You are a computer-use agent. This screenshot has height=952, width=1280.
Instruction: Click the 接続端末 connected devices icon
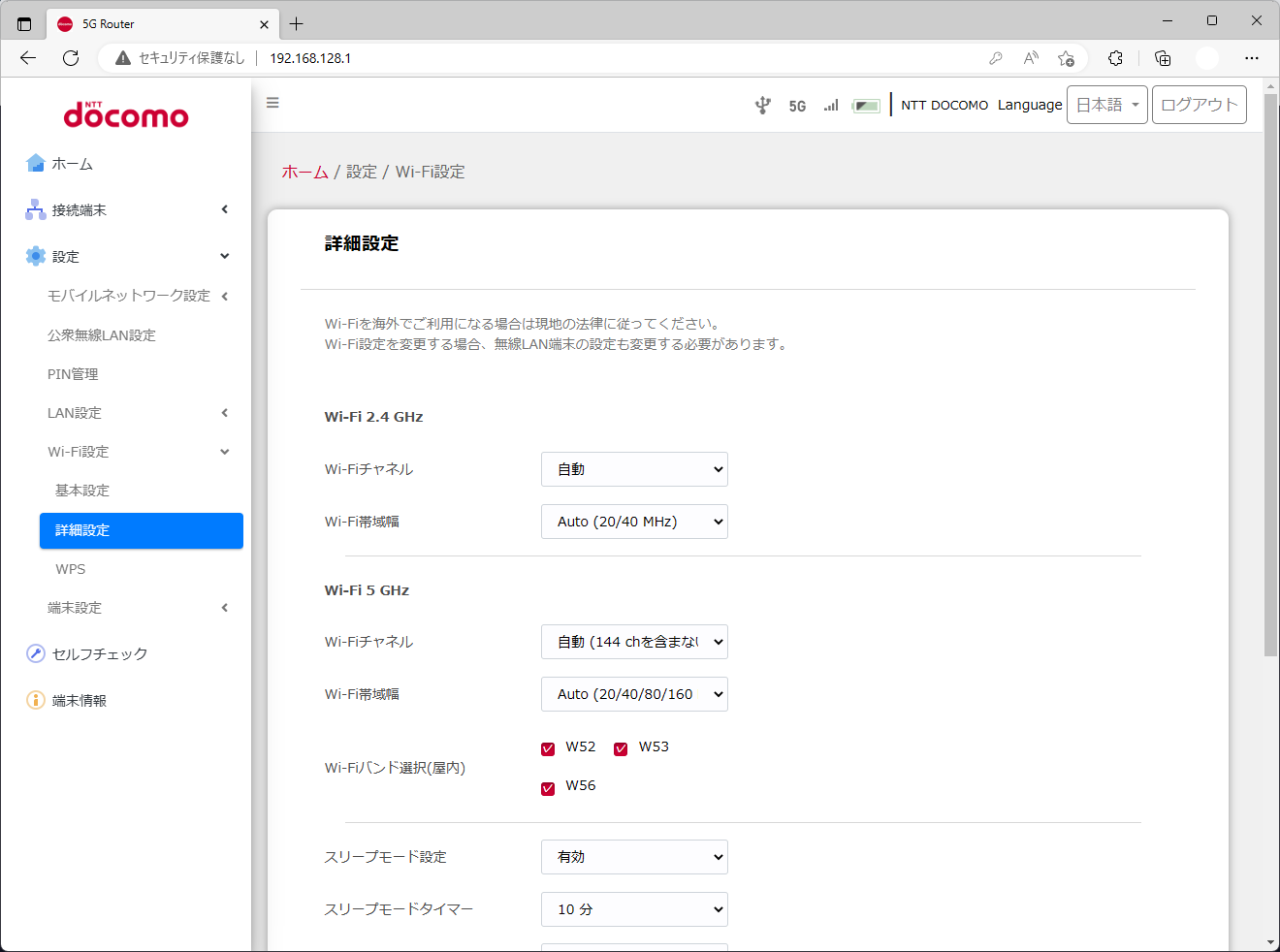pos(35,209)
